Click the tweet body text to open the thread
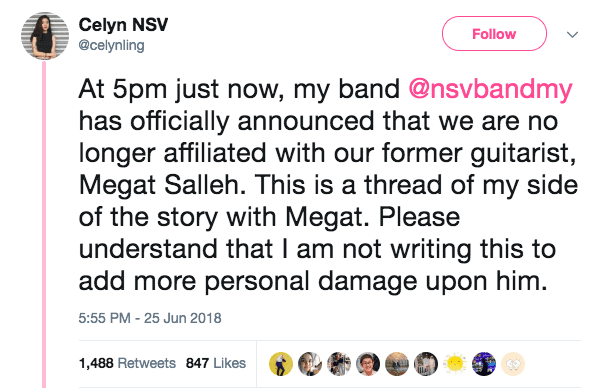Image resolution: width=598 pixels, height=388 pixels. point(328,185)
